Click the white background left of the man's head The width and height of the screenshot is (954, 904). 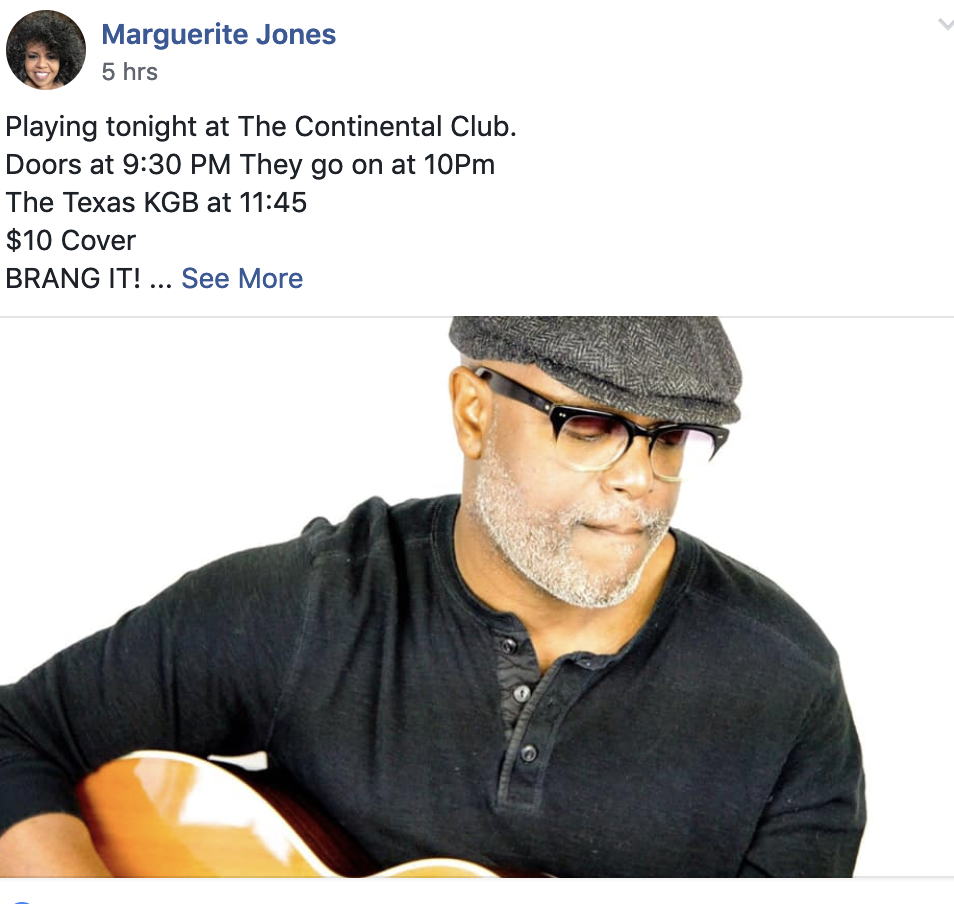(x=225, y=426)
